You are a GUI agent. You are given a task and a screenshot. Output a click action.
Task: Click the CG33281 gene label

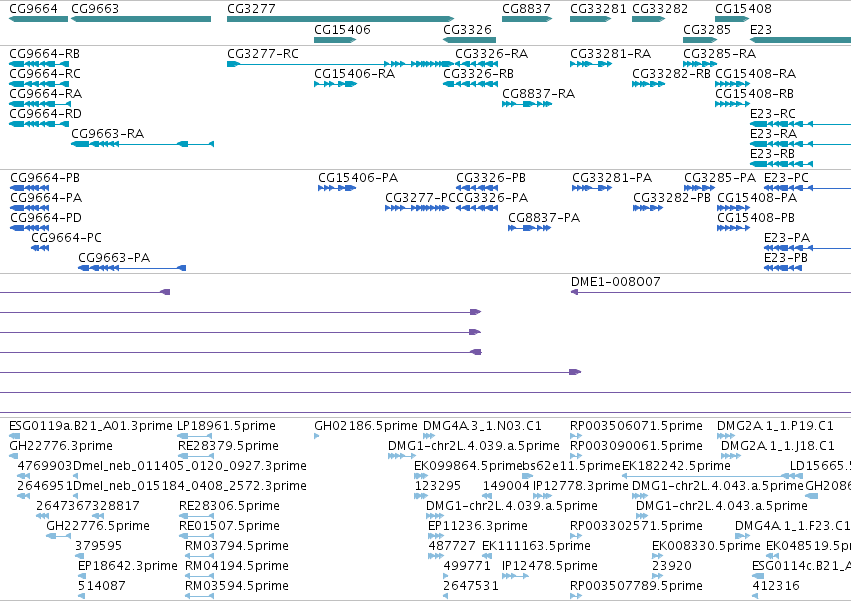(598, 9)
